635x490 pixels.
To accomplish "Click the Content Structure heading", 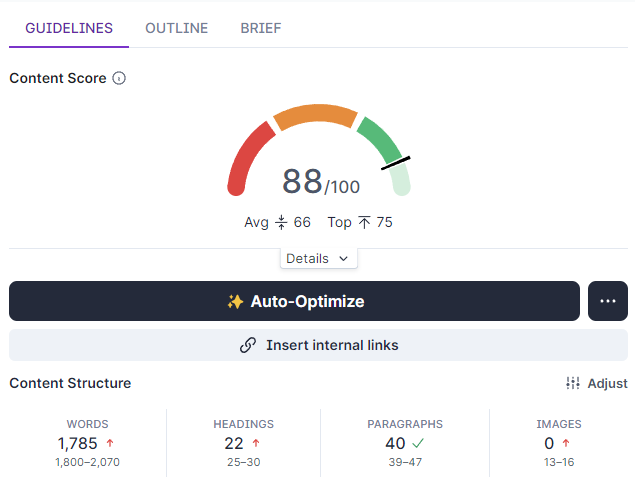I will click(x=70, y=383).
